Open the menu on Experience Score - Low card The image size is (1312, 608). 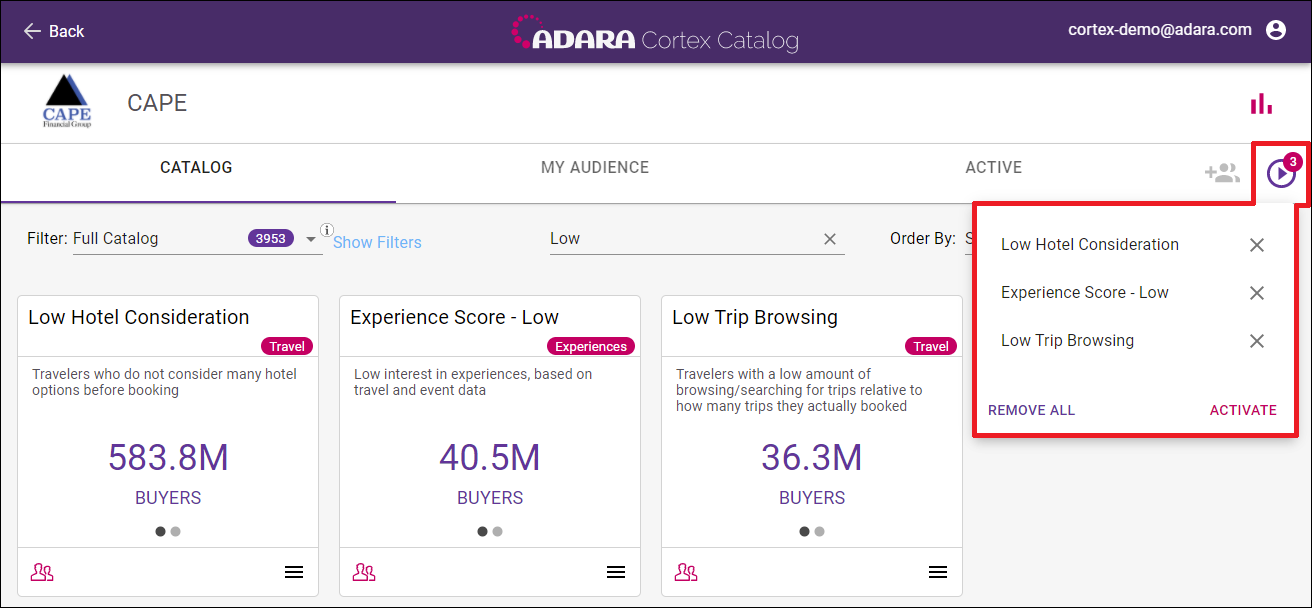[616, 572]
